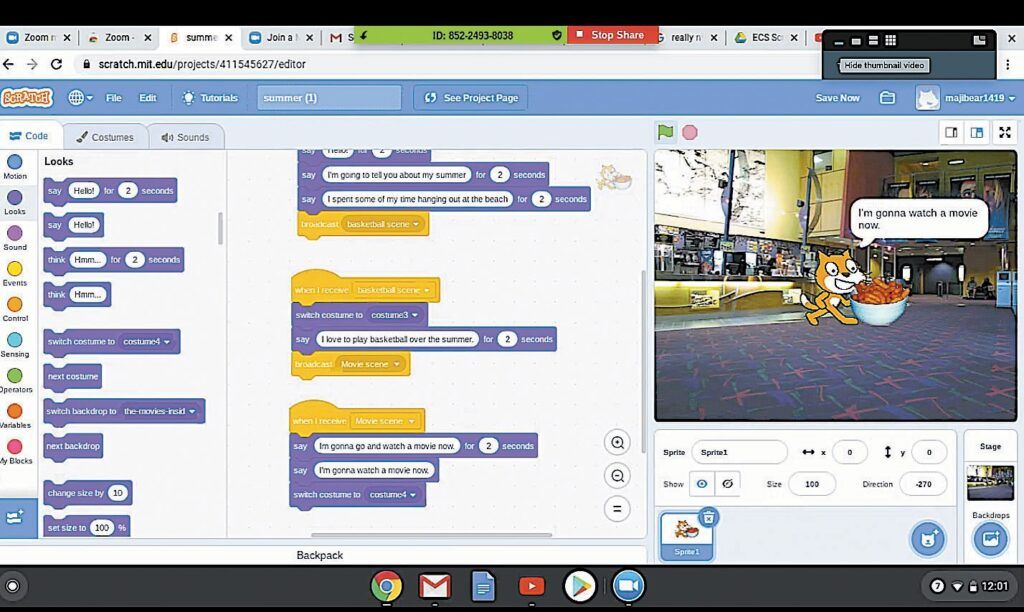Viewport: 1024px width, 612px height.
Task: Show the sprite with eye icon
Action: click(702, 484)
